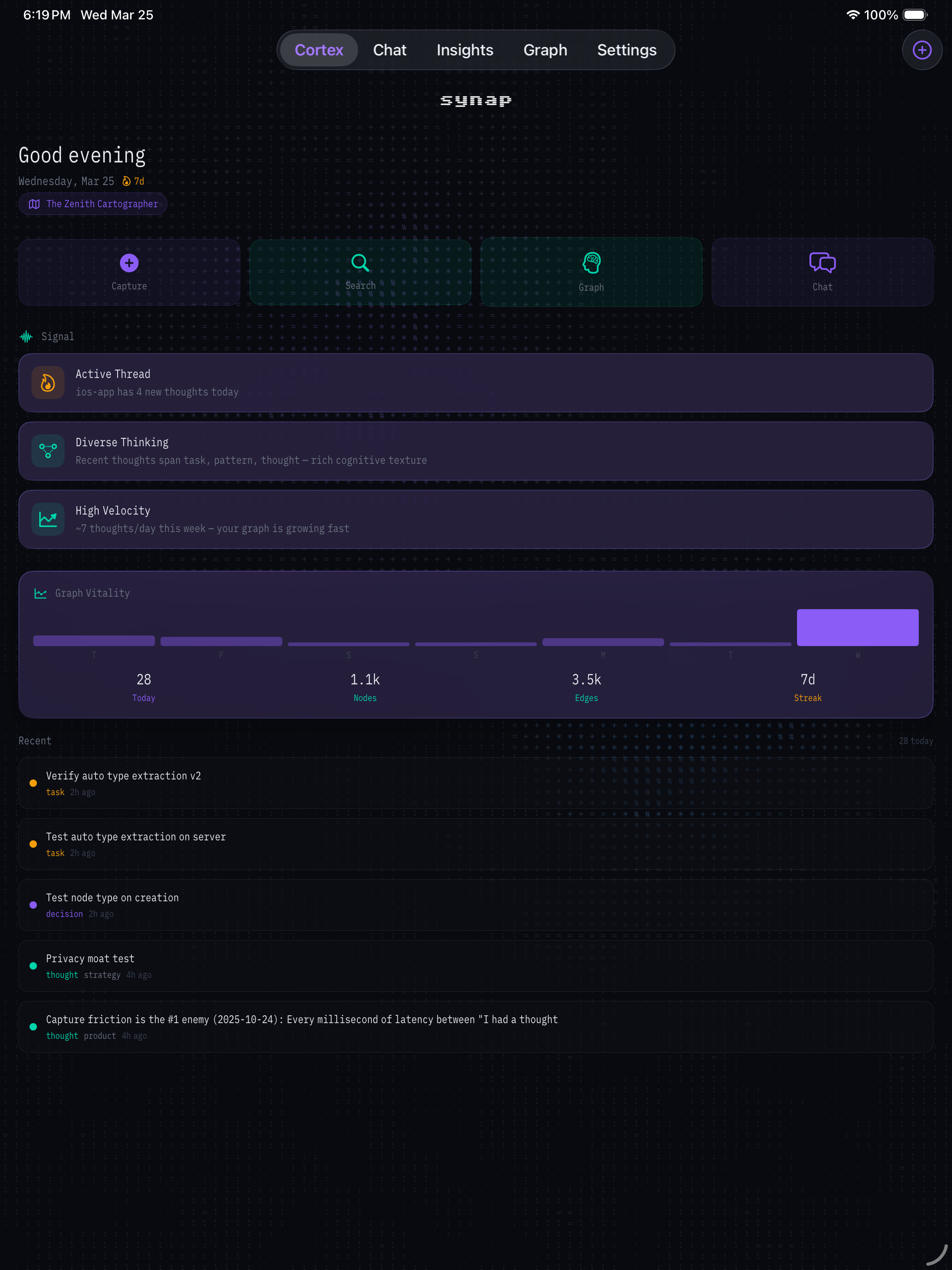This screenshot has width=952, height=1270.
Task: Open Search via magnifying glass icon
Action: pos(360,263)
